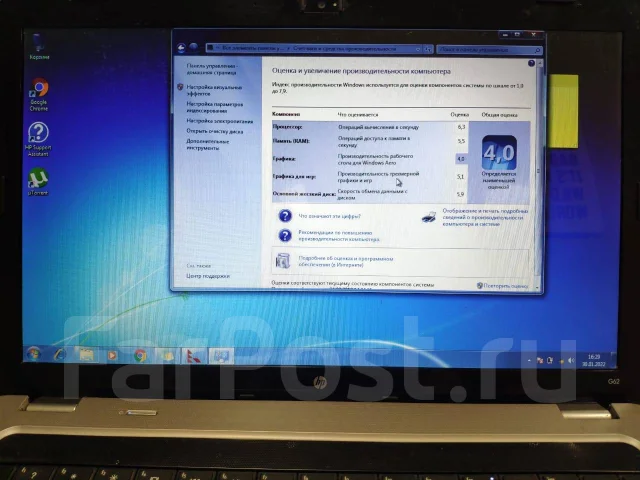Open 'Центр поддержки' link in sidebar
This screenshot has height=480, width=640.
[x=208, y=276]
